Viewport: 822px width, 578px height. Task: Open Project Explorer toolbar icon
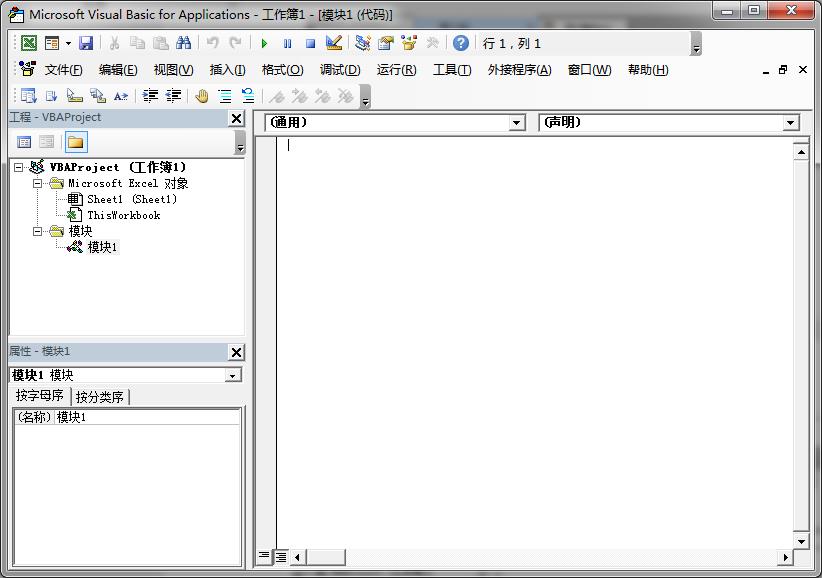[362, 43]
